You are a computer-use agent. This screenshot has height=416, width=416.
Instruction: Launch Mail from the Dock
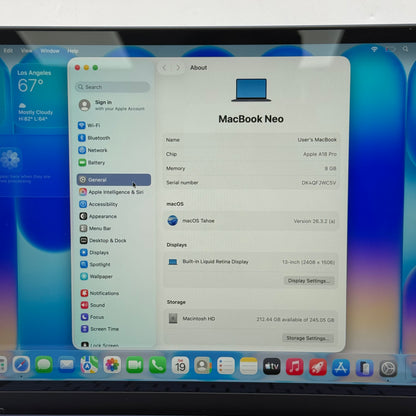[67, 365]
